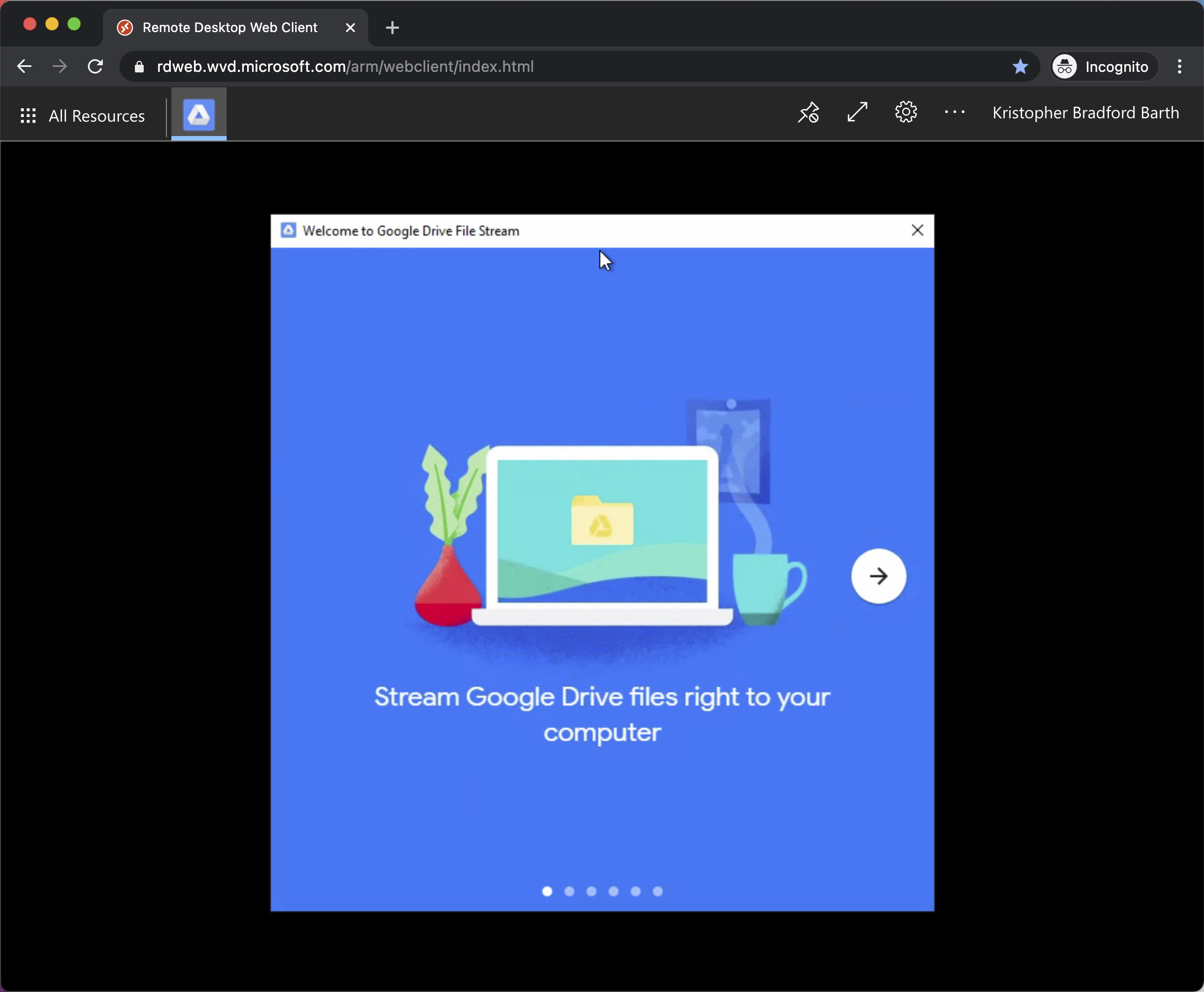Screen dimensions: 1204x992
Task: Go back with the browser back arrow
Action: click(x=24, y=66)
